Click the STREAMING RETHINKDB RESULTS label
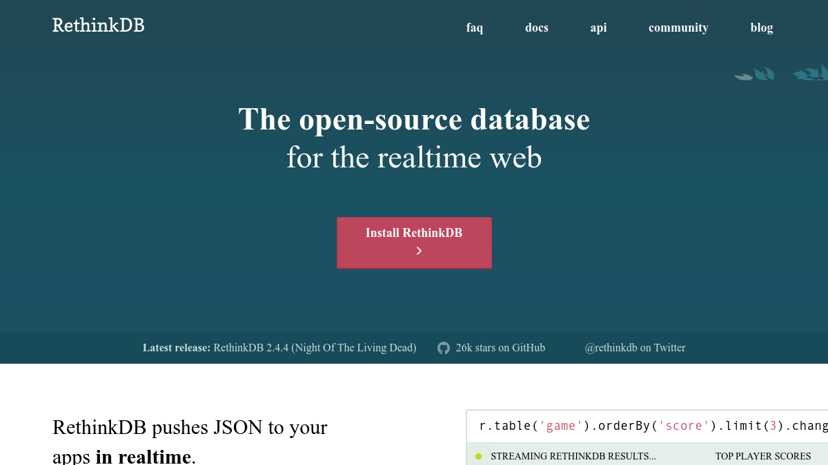Viewport: 828px width, 465px height. click(x=573, y=456)
